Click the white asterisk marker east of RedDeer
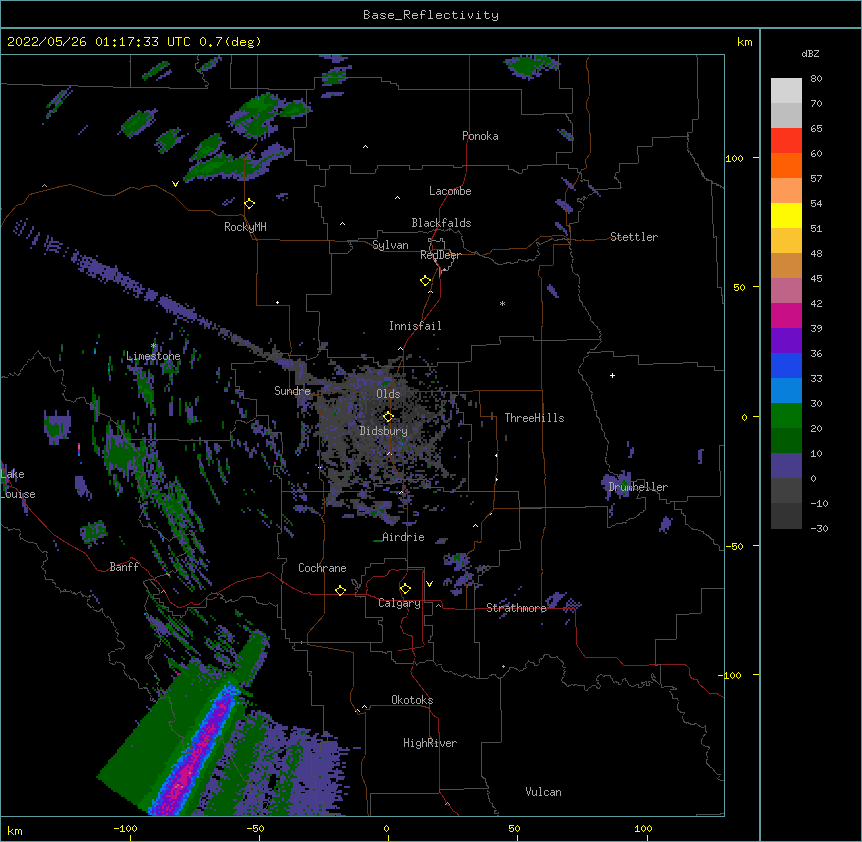Image resolution: width=862 pixels, height=842 pixels. click(502, 303)
